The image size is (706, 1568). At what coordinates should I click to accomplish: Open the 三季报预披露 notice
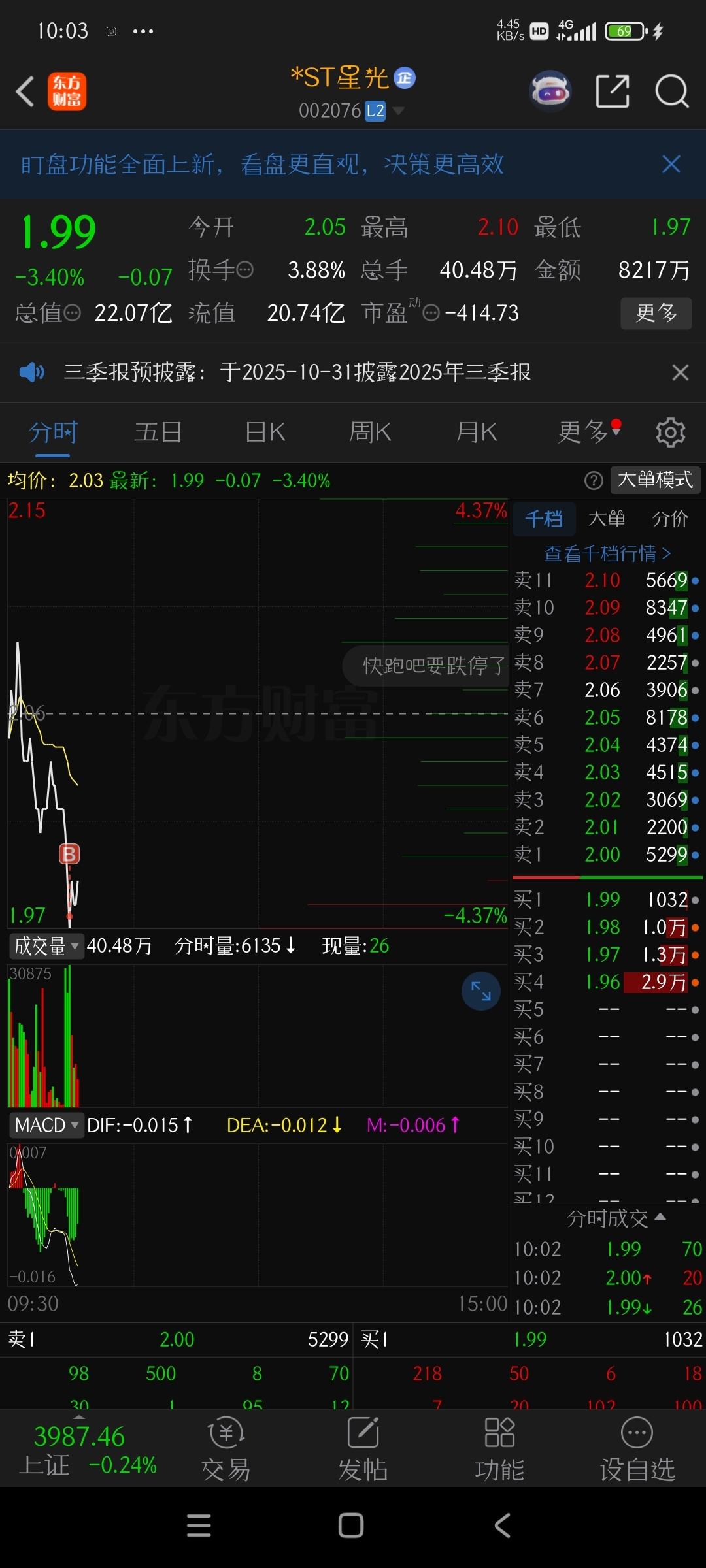tap(297, 372)
